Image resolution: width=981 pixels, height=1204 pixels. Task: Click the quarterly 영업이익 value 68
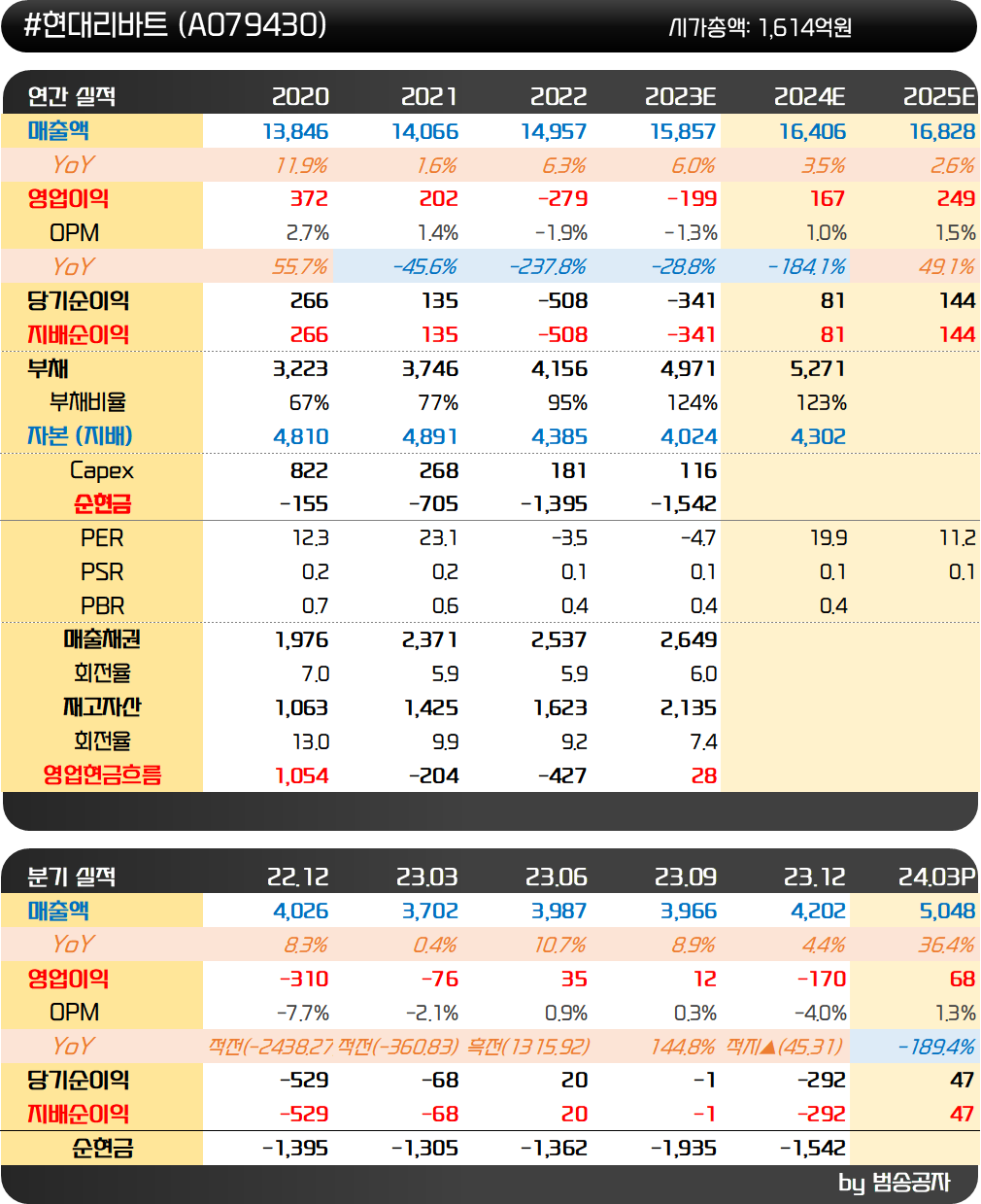(x=963, y=979)
